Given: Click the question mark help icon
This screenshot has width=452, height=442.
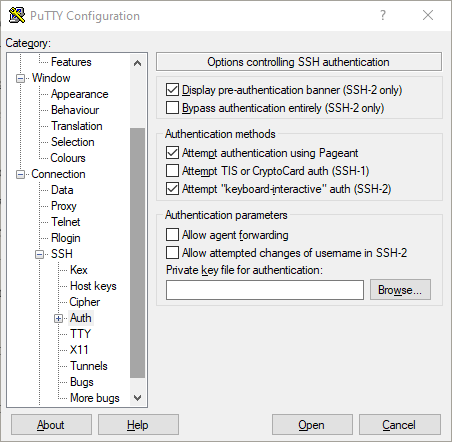Looking at the screenshot, I should 383,15.
